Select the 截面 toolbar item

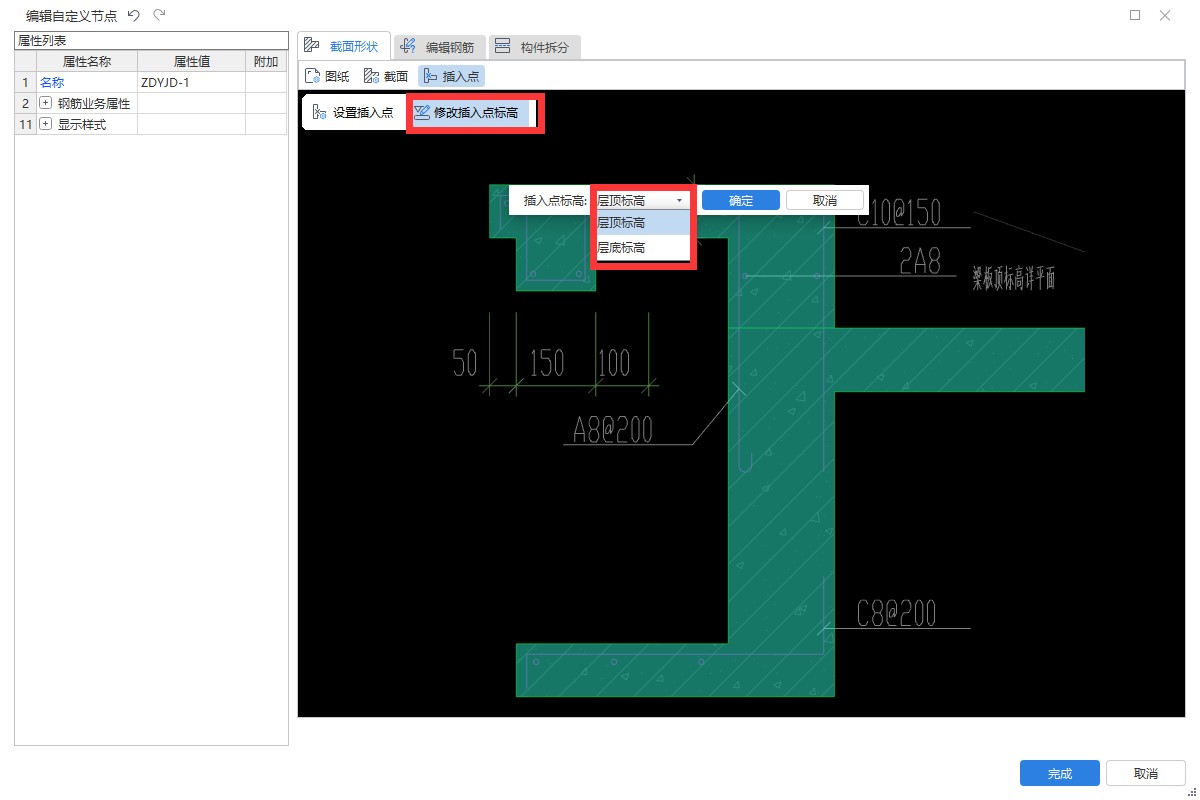[x=386, y=76]
